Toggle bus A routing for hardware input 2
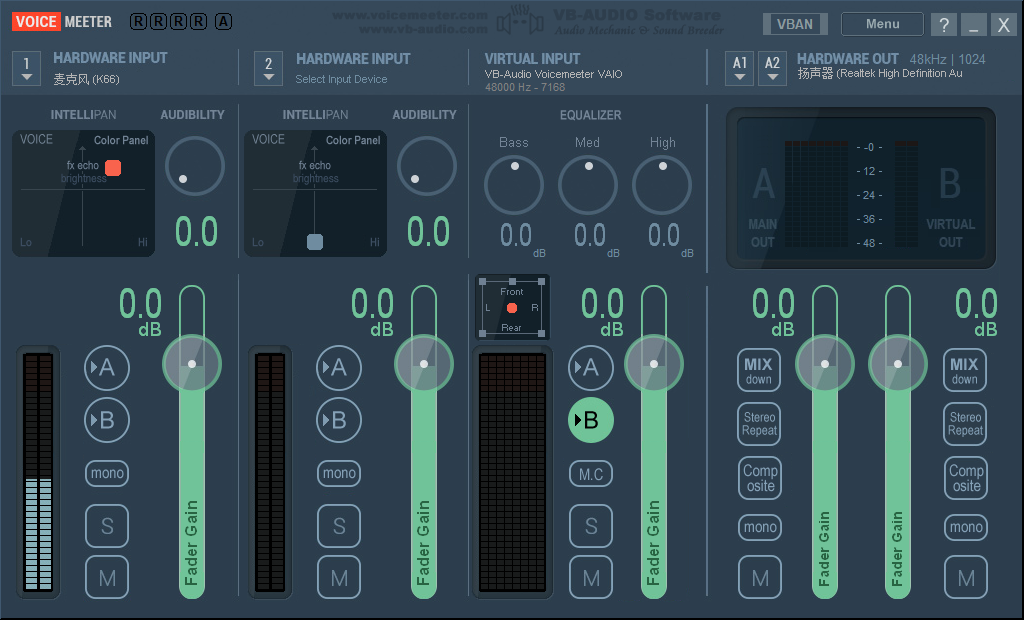The height and width of the screenshot is (620, 1024). pos(339,368)
